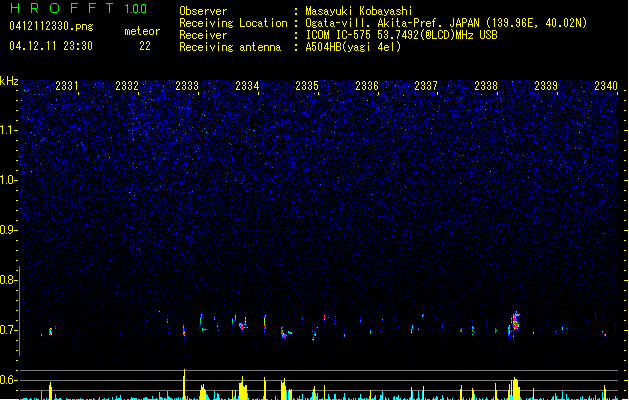Click the 2339 time marker

coord(546,86)
